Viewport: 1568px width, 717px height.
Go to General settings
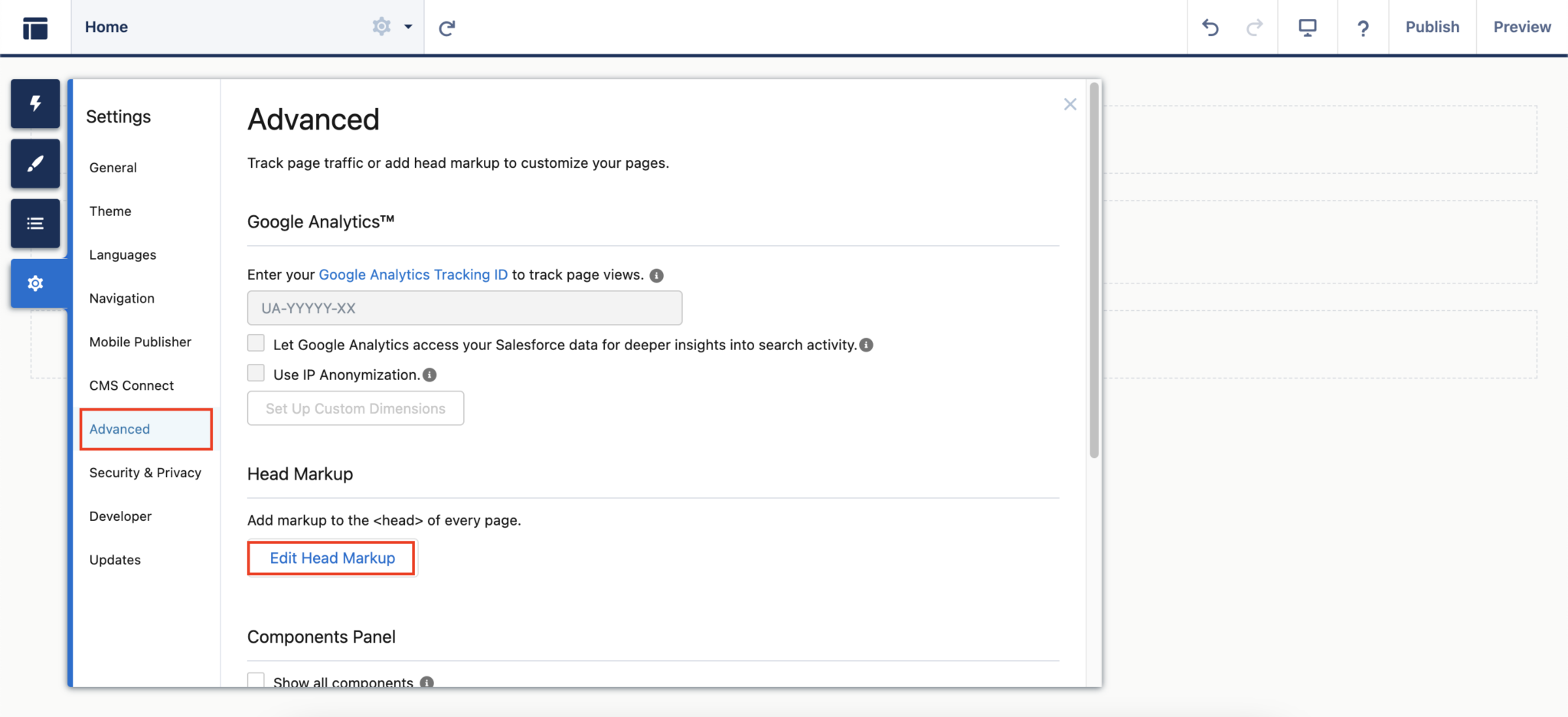(x=113, y=168)
